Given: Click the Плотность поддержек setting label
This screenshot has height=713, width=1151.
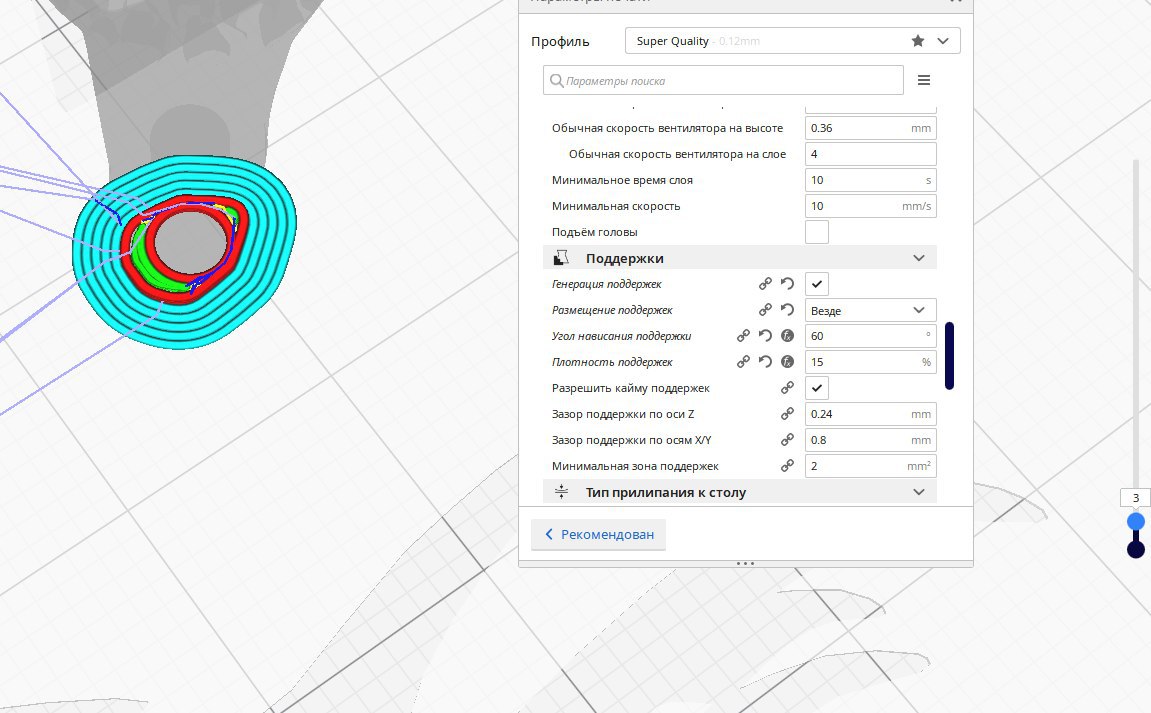Looking at the screenshot, I should click(612, 362).
